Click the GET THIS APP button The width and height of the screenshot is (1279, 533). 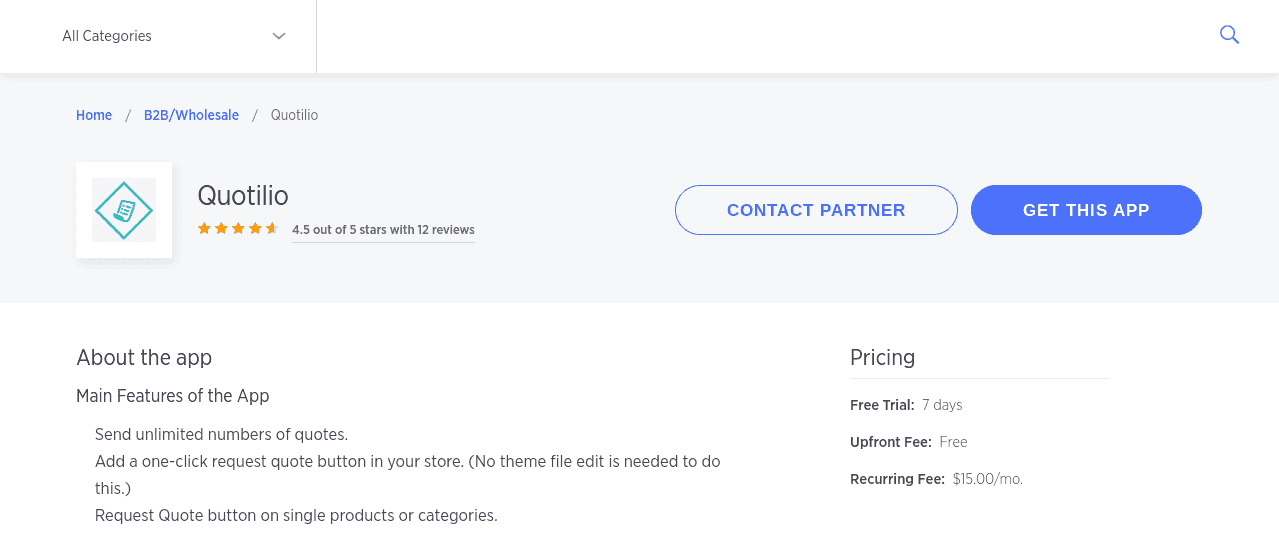1086,210
